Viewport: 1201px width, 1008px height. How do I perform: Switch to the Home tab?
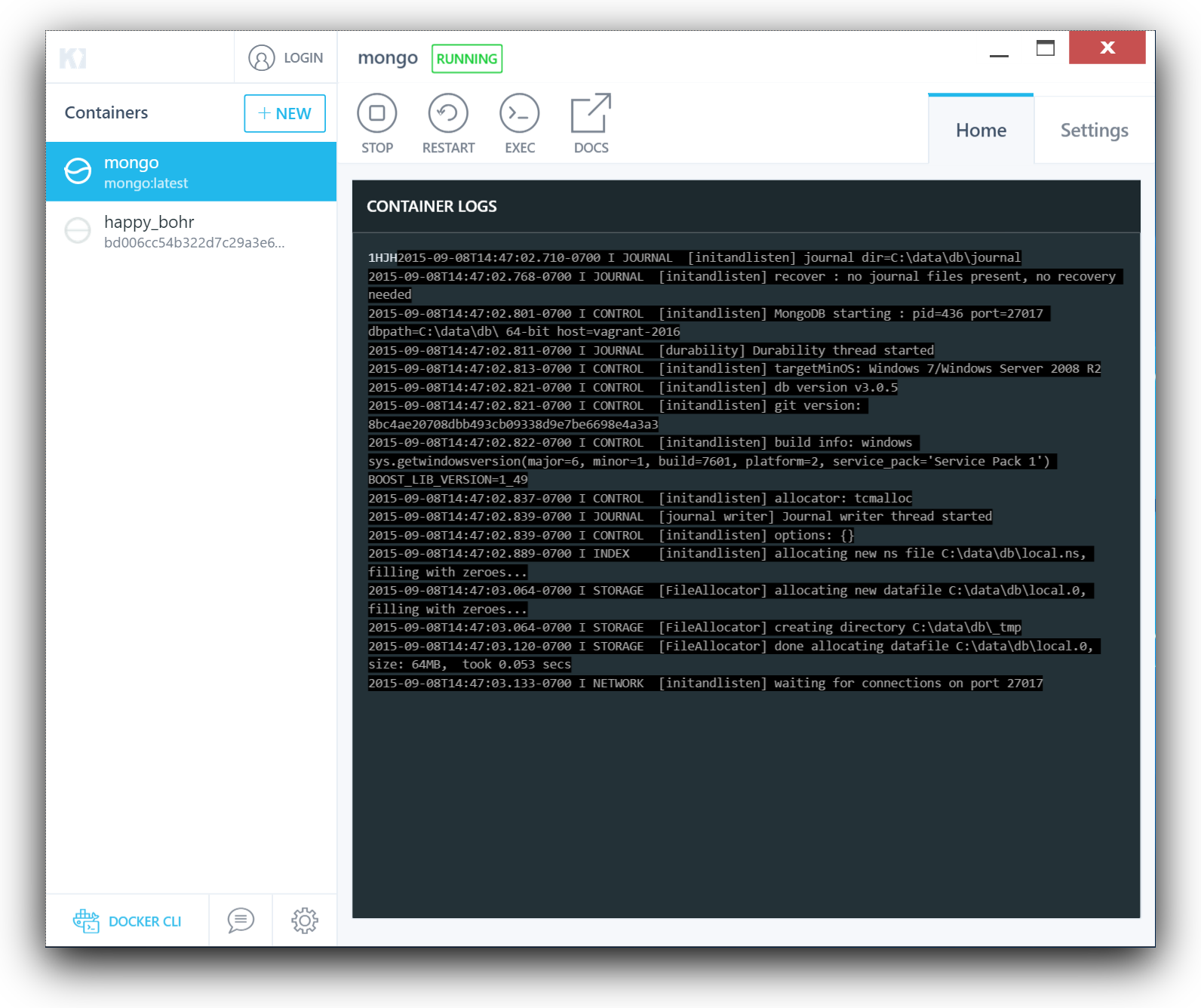pos(981,131)
